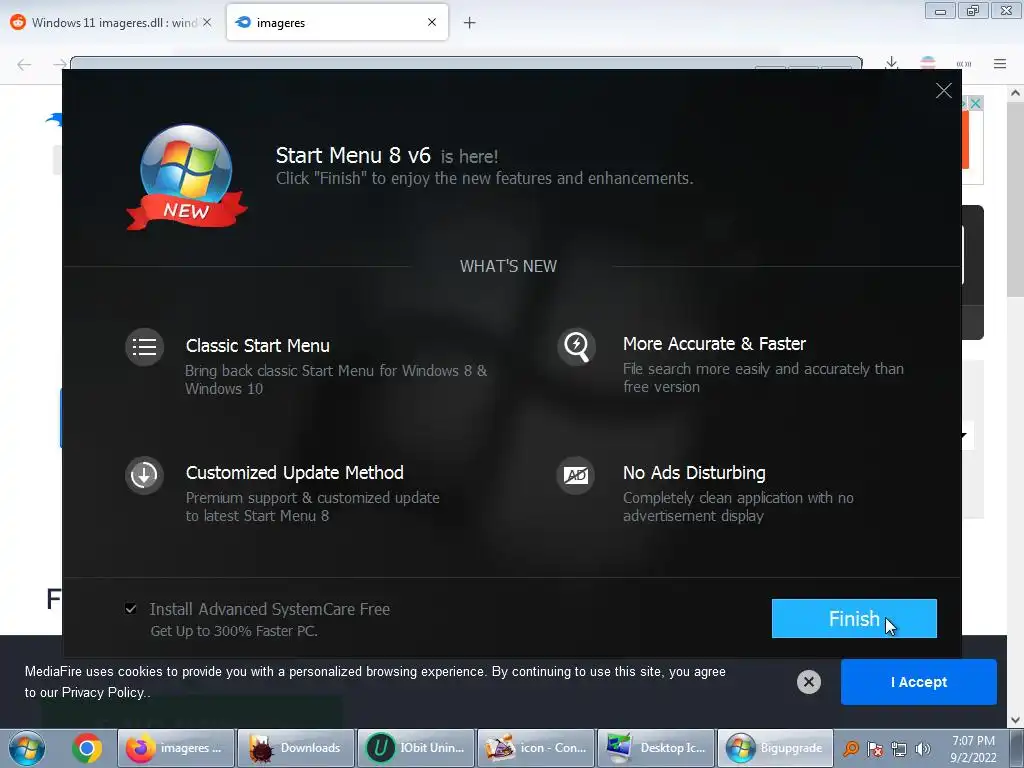Click the Finish button
This screenshot has height=768, width=1024.
click(854, 618)
